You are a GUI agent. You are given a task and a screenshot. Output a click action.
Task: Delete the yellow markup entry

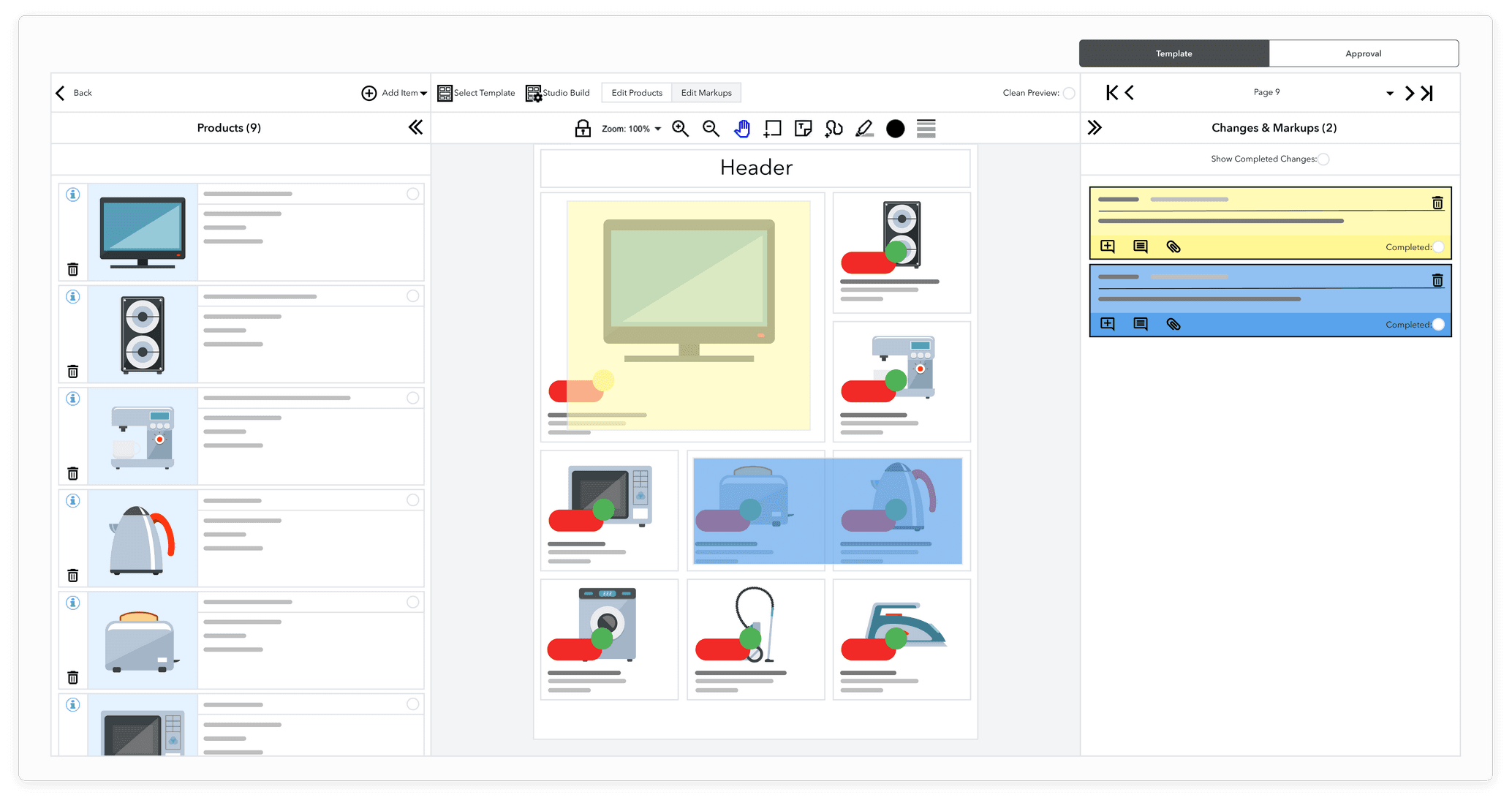(x=1437, y=203)
